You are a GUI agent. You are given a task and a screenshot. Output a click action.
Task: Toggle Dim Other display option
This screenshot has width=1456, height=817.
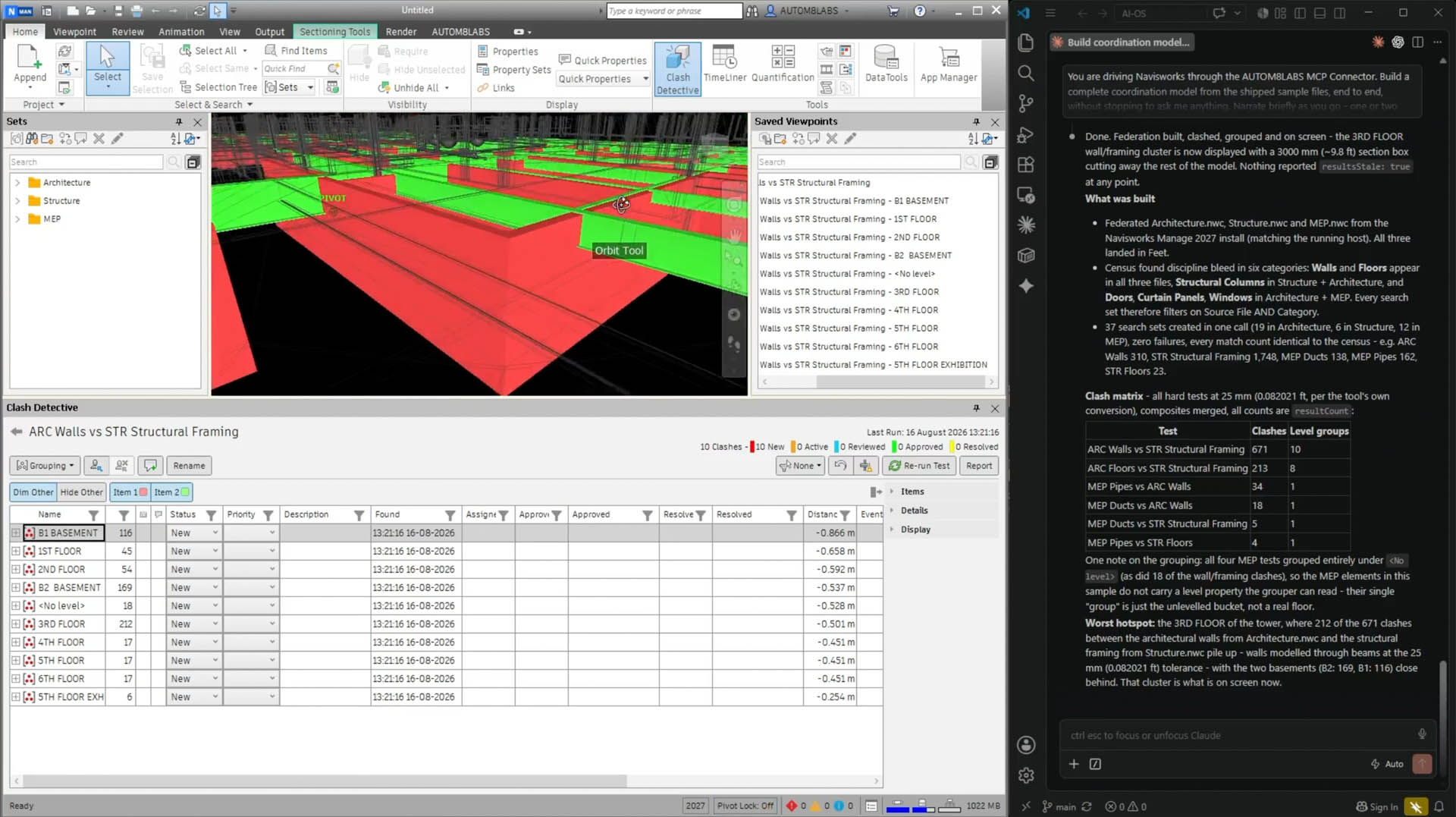[x=33, y=492]
